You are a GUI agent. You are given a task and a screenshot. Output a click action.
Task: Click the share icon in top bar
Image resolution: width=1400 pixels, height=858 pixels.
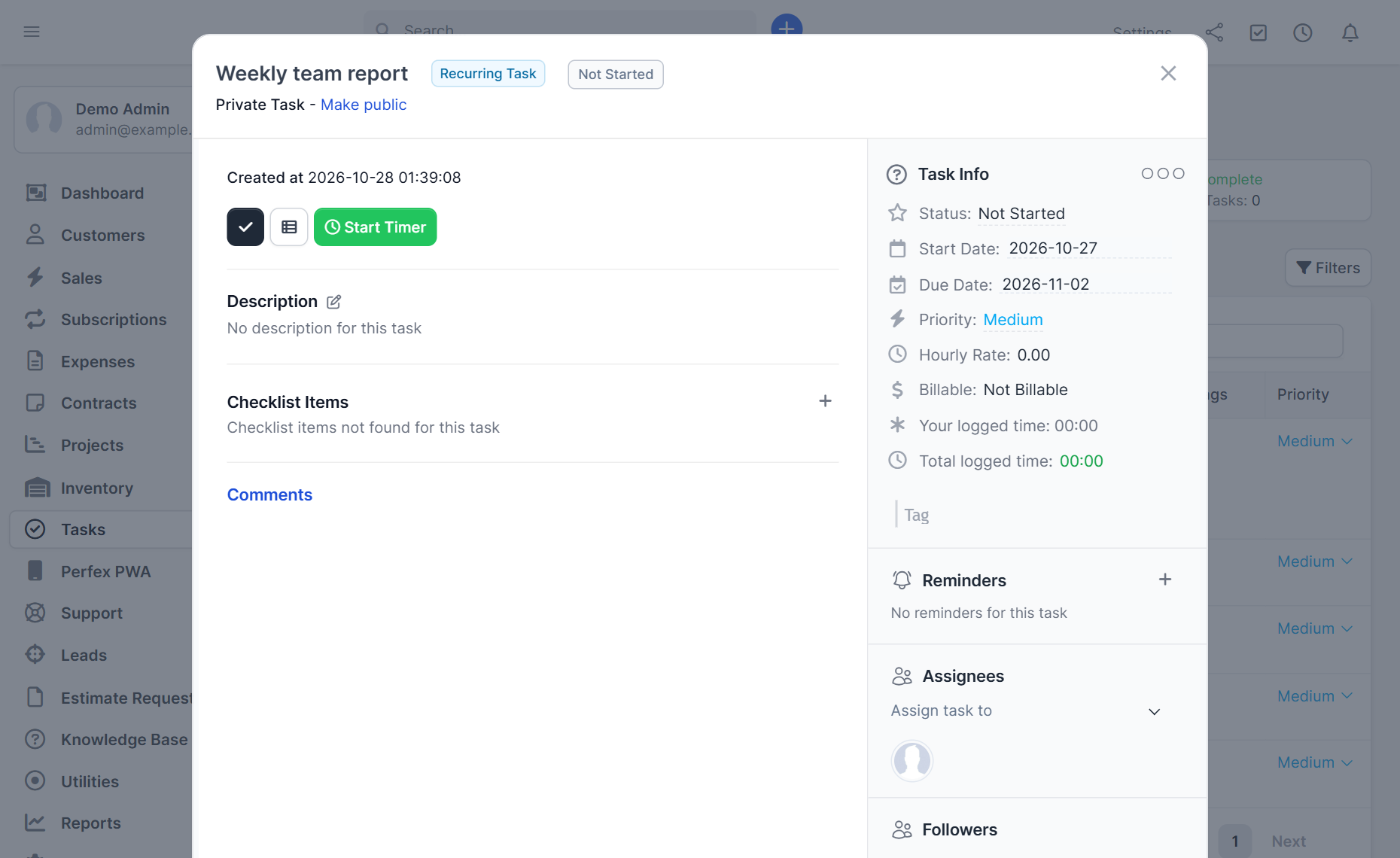1214,32
